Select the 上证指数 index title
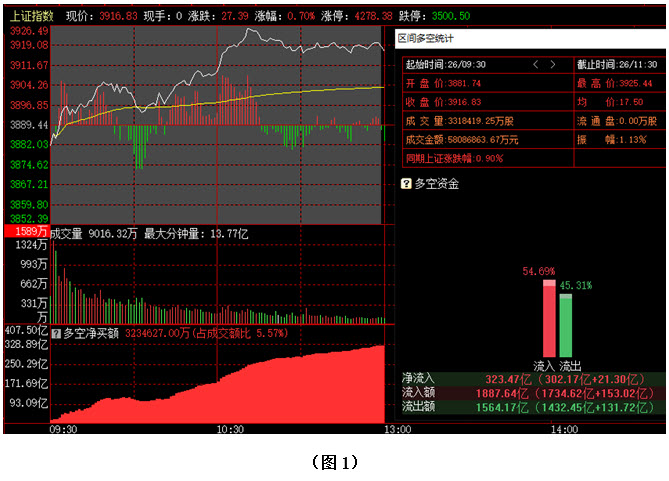This screenshot has width=669, height=481. tap(32, 16)
